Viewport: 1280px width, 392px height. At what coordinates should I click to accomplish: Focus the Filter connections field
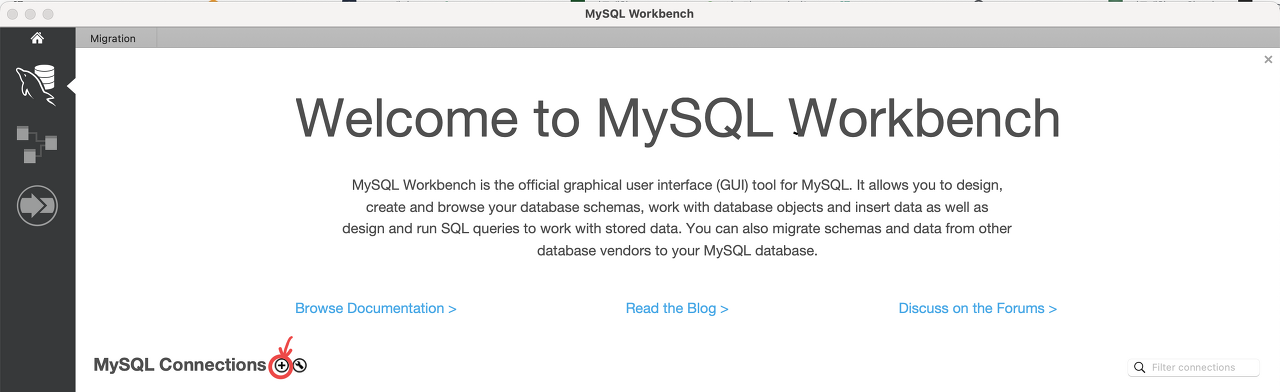click(x=1198, y=367)
